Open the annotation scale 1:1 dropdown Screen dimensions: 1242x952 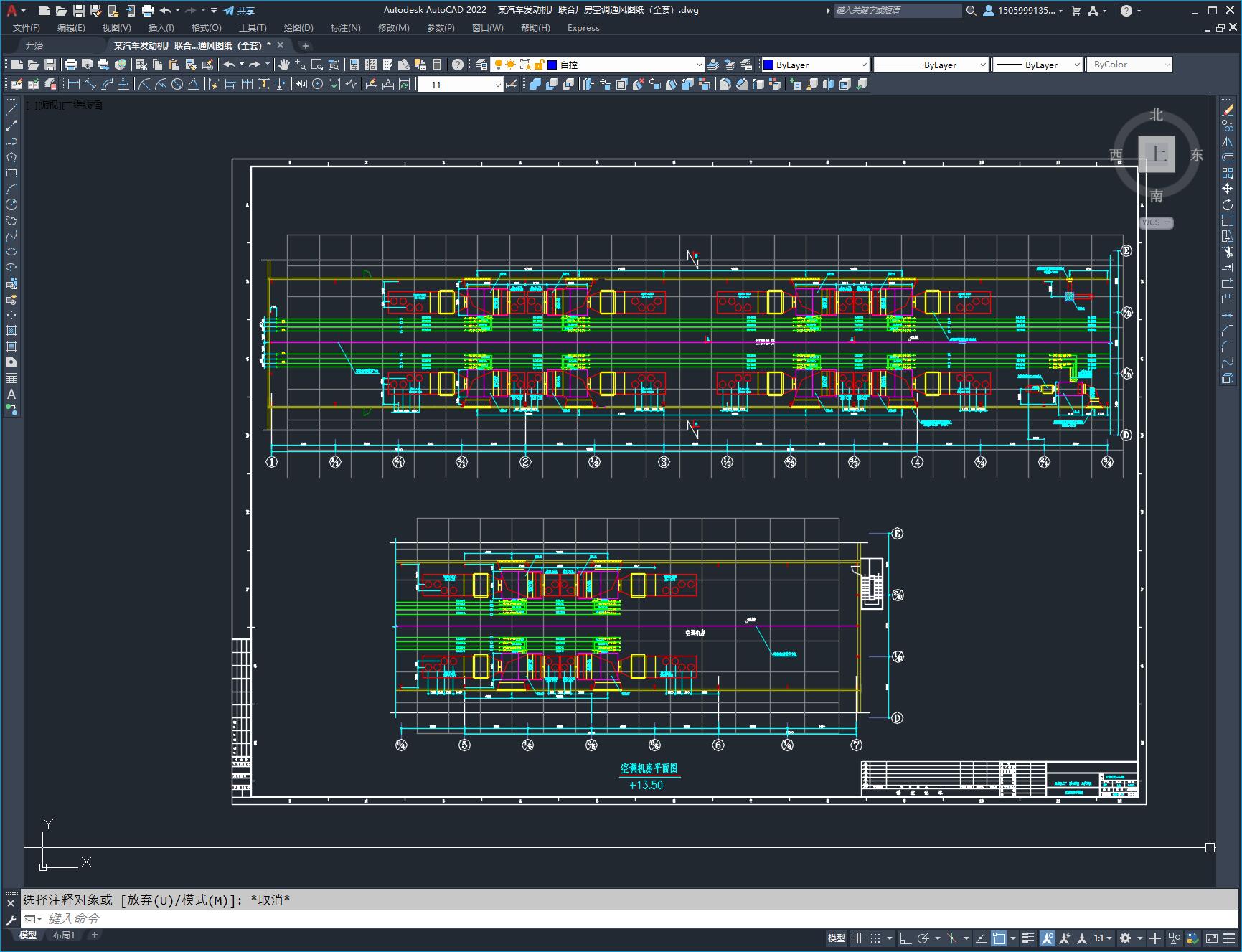(x=1102, y=938)
